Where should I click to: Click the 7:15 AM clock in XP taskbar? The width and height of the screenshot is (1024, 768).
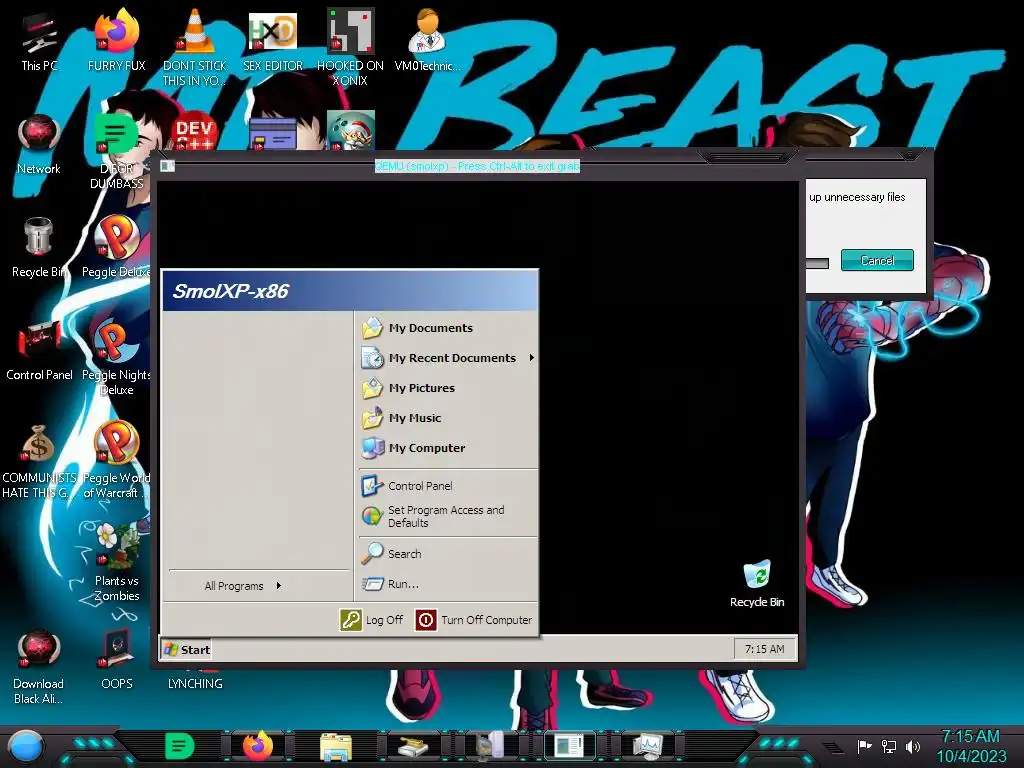click(x=765, y=649)
